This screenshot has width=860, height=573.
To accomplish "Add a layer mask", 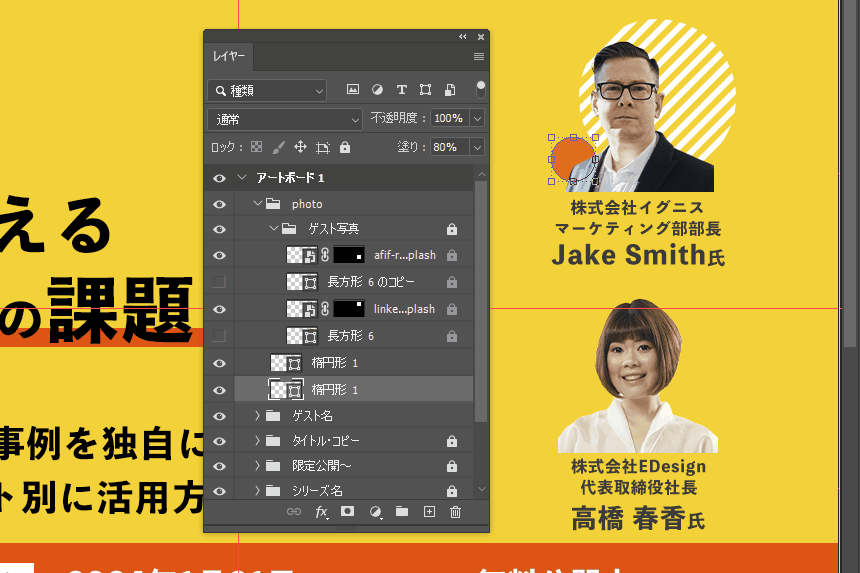I will coord(347,511).
